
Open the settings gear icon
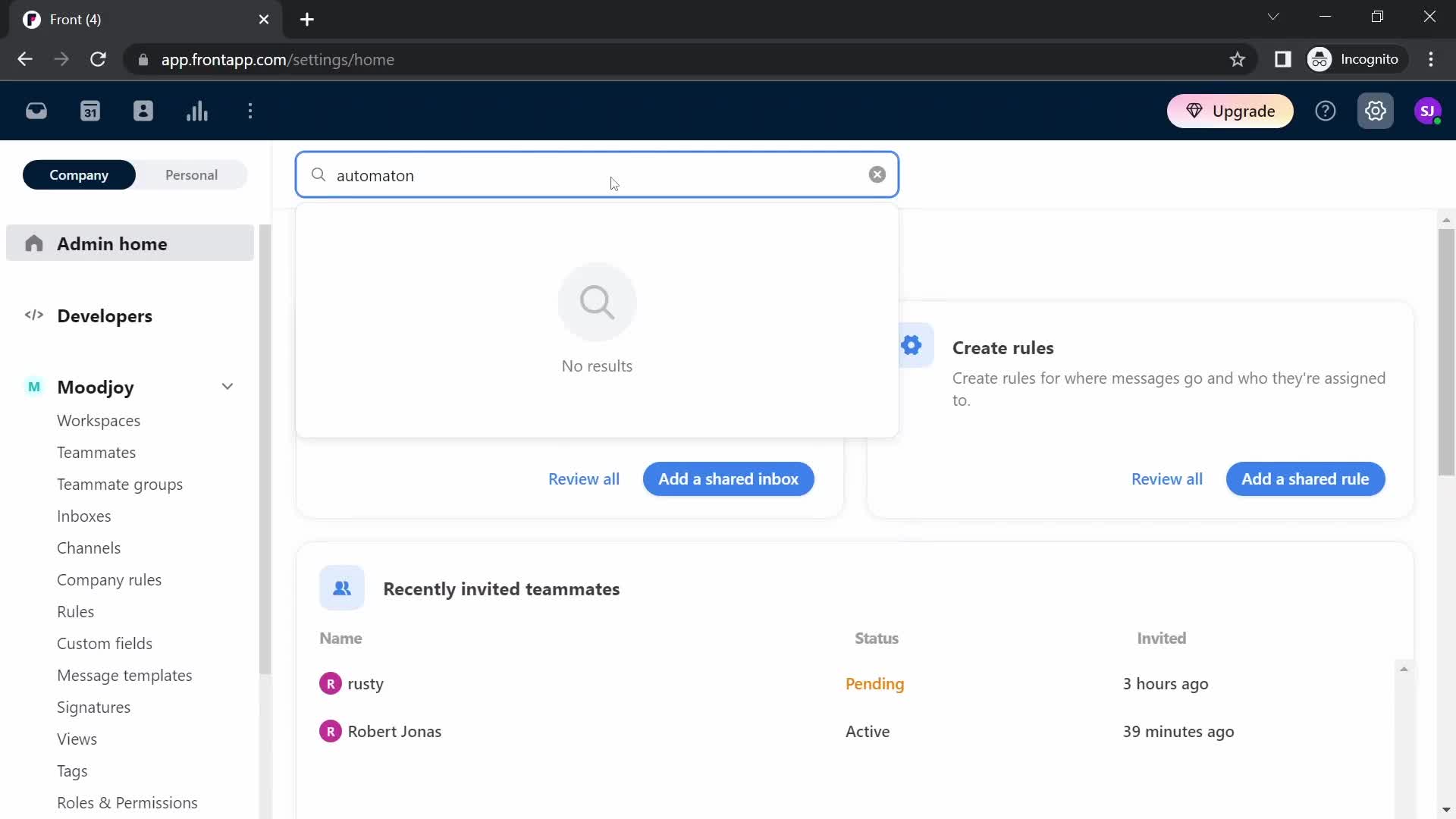pos(1376,111)
